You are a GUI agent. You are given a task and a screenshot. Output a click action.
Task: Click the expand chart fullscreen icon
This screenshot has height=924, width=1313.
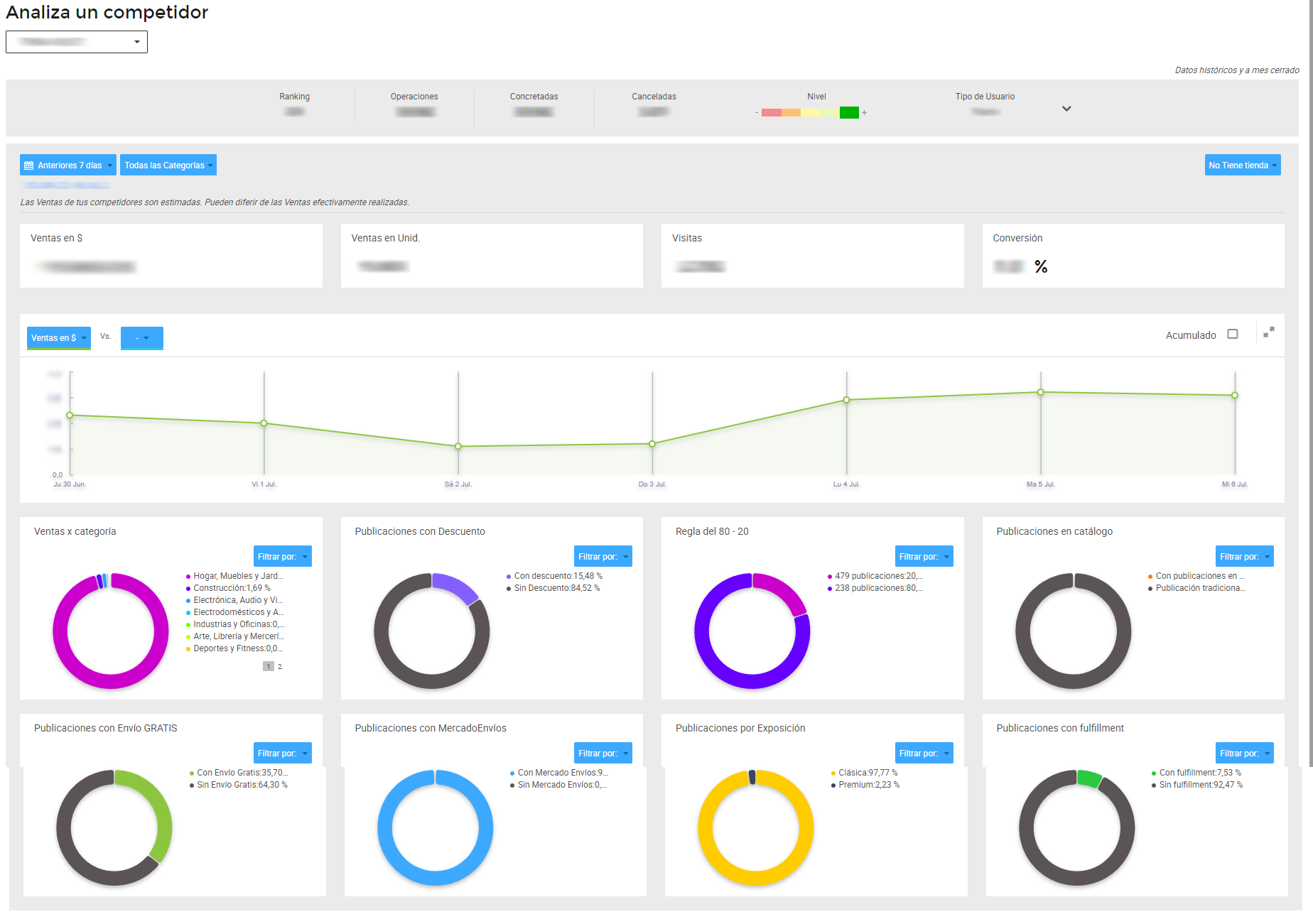coord(1269,332)
